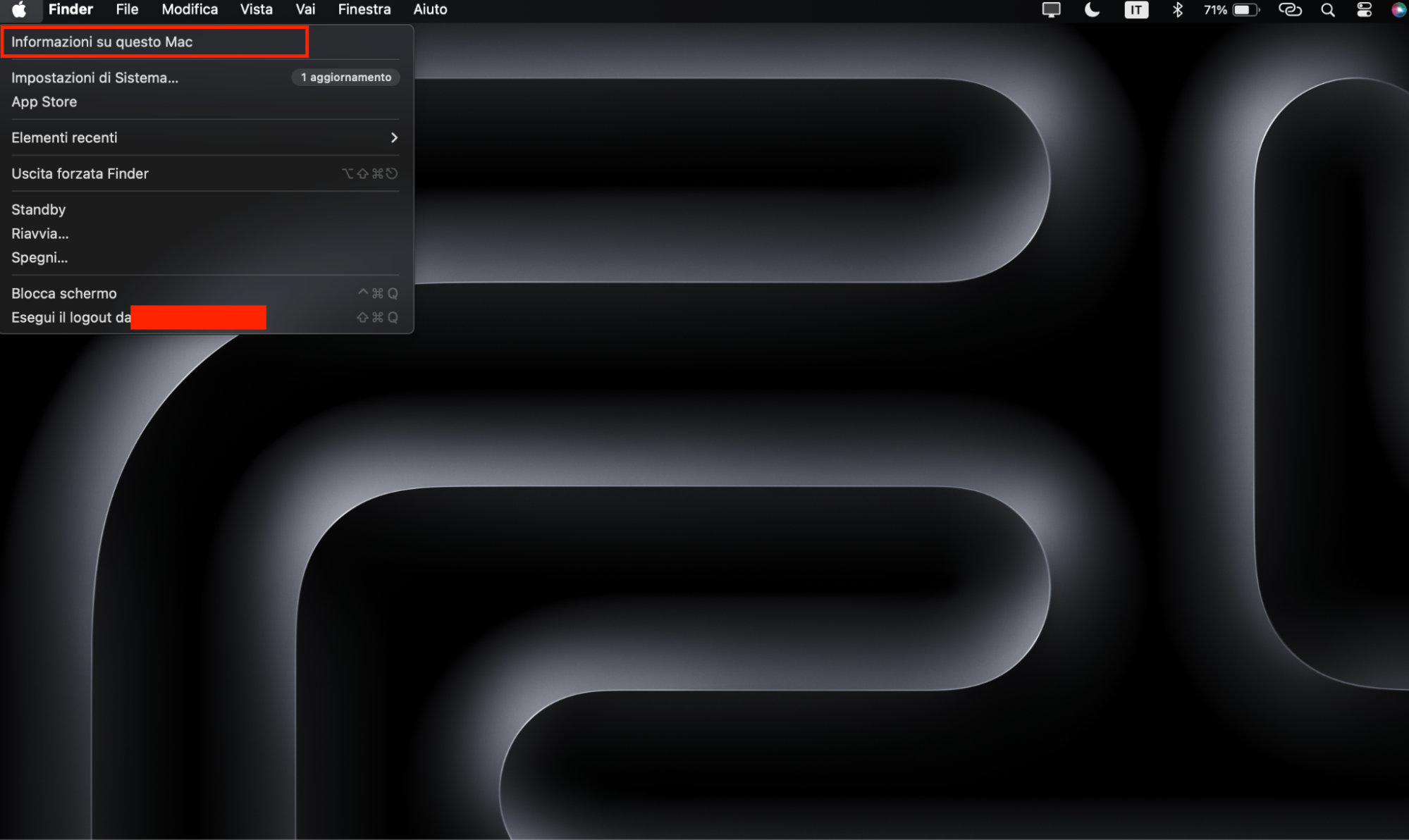Open App Store from the Apple menu
1409x840 pixels.
(44, 101)
